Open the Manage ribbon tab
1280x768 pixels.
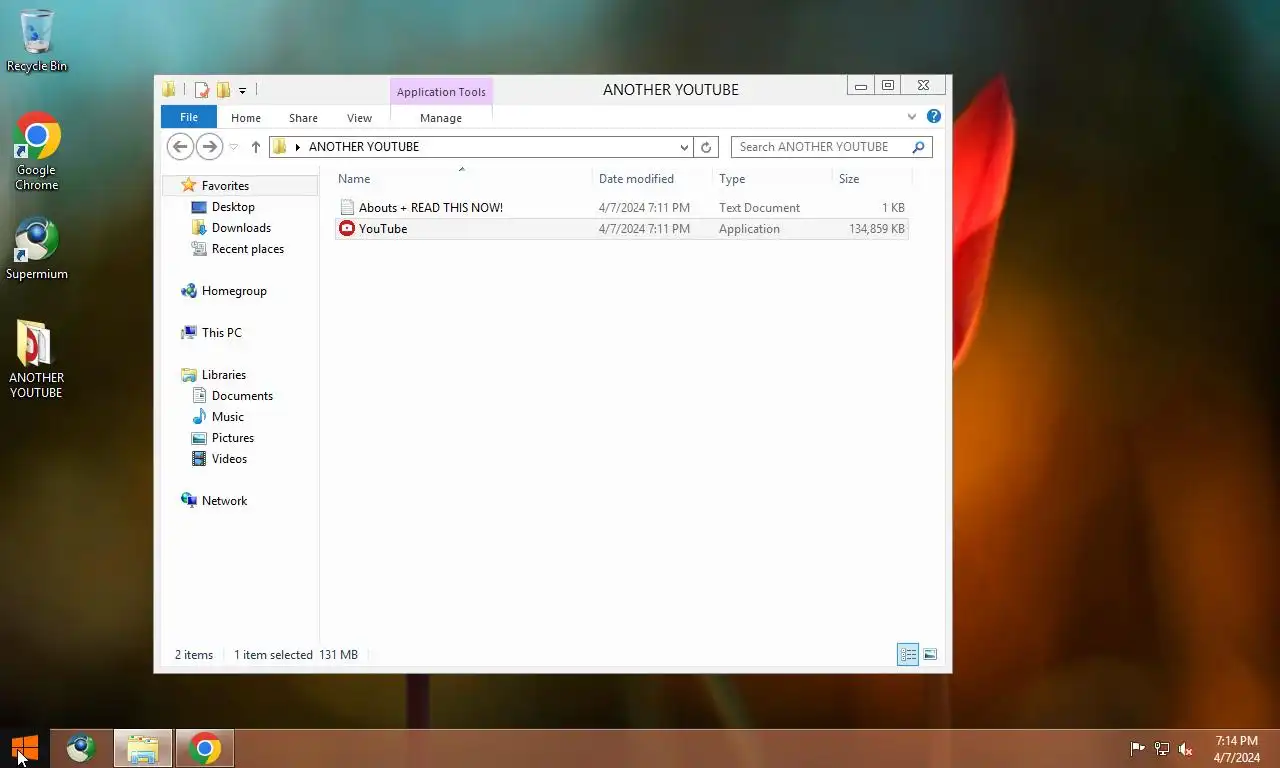(441, 118)
